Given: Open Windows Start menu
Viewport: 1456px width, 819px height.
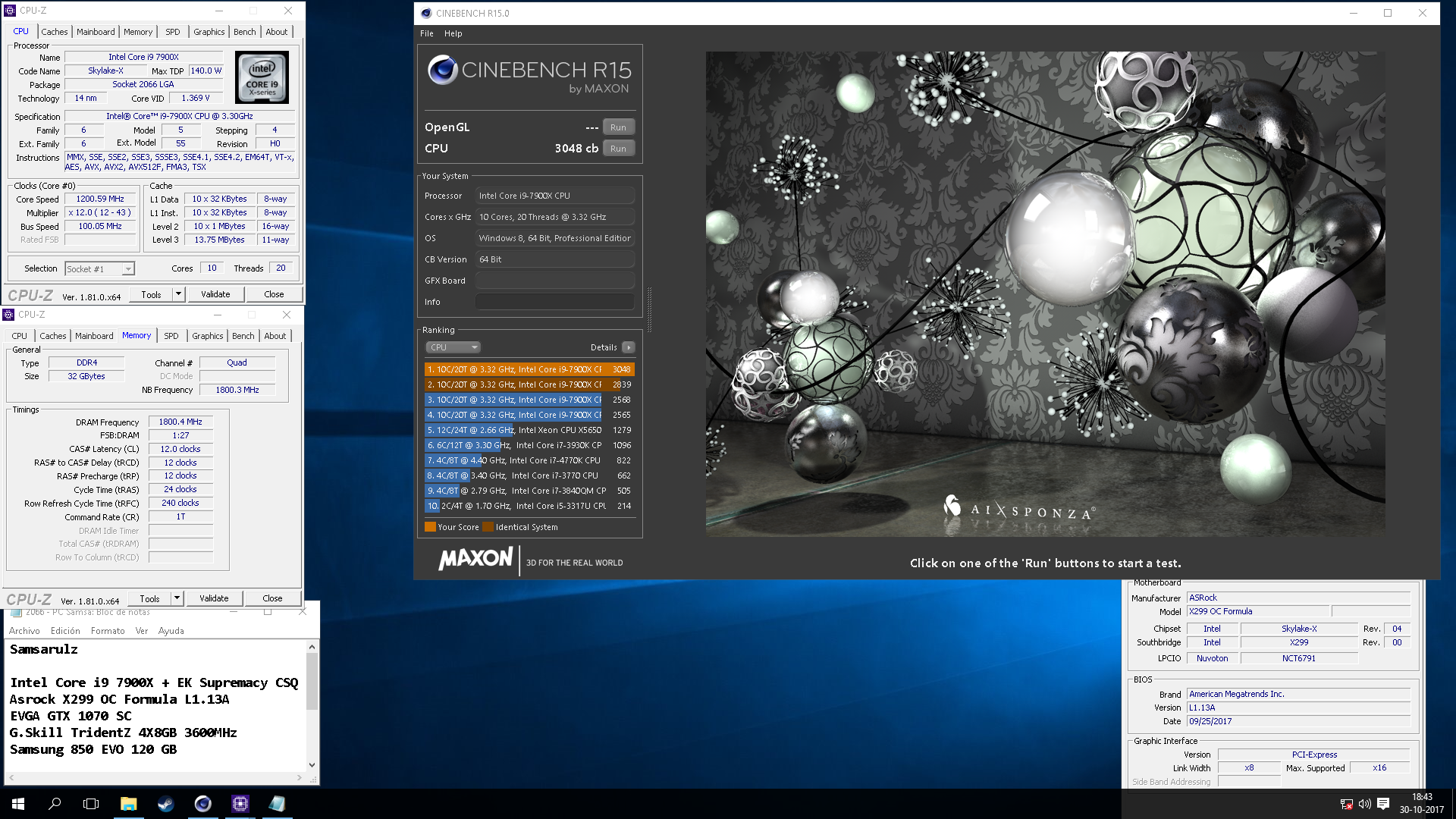Looking at the screenshot, I should click(18, 804).
